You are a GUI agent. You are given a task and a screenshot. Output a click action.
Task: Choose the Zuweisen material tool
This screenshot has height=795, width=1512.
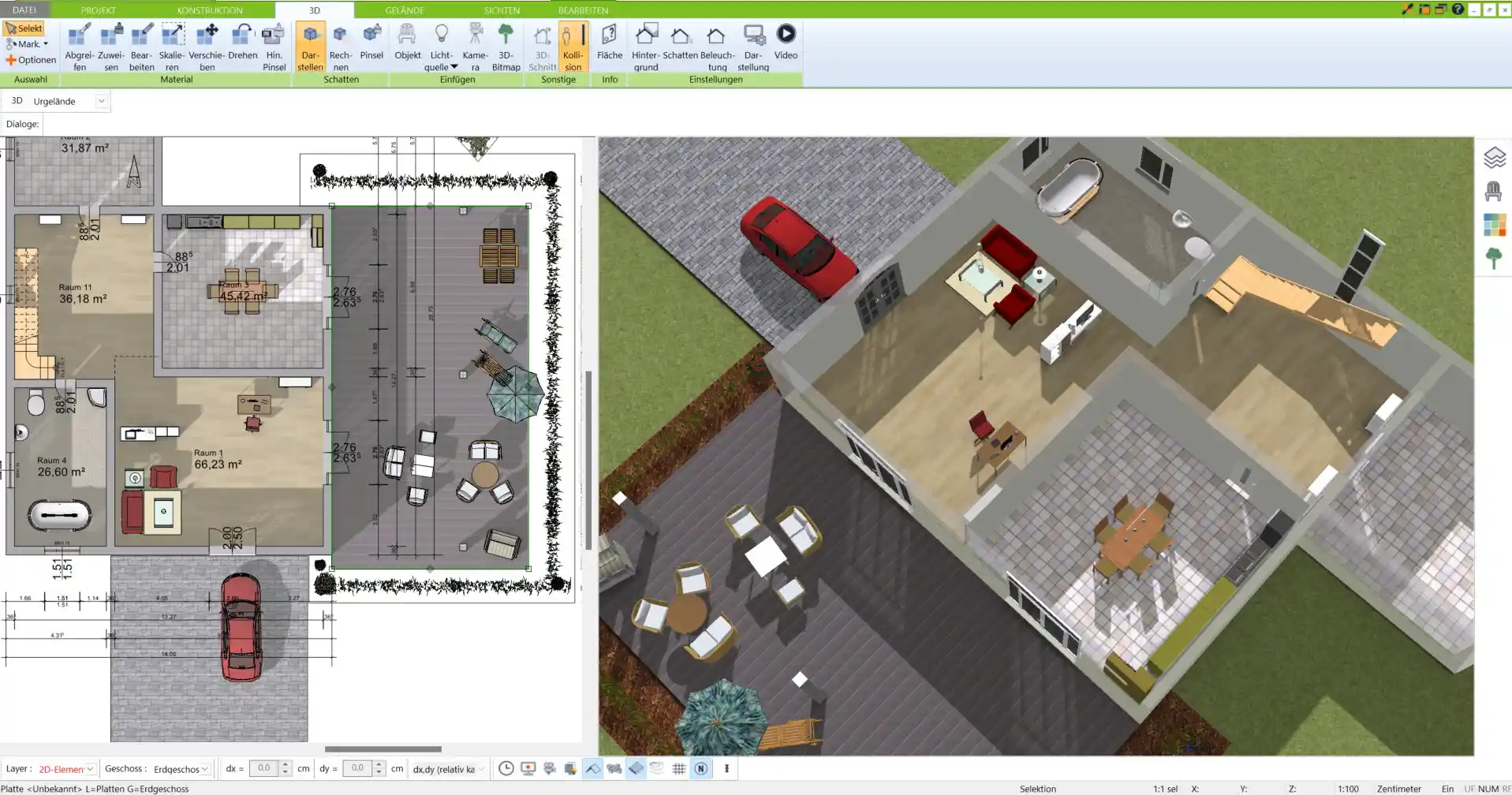[111, 47]
